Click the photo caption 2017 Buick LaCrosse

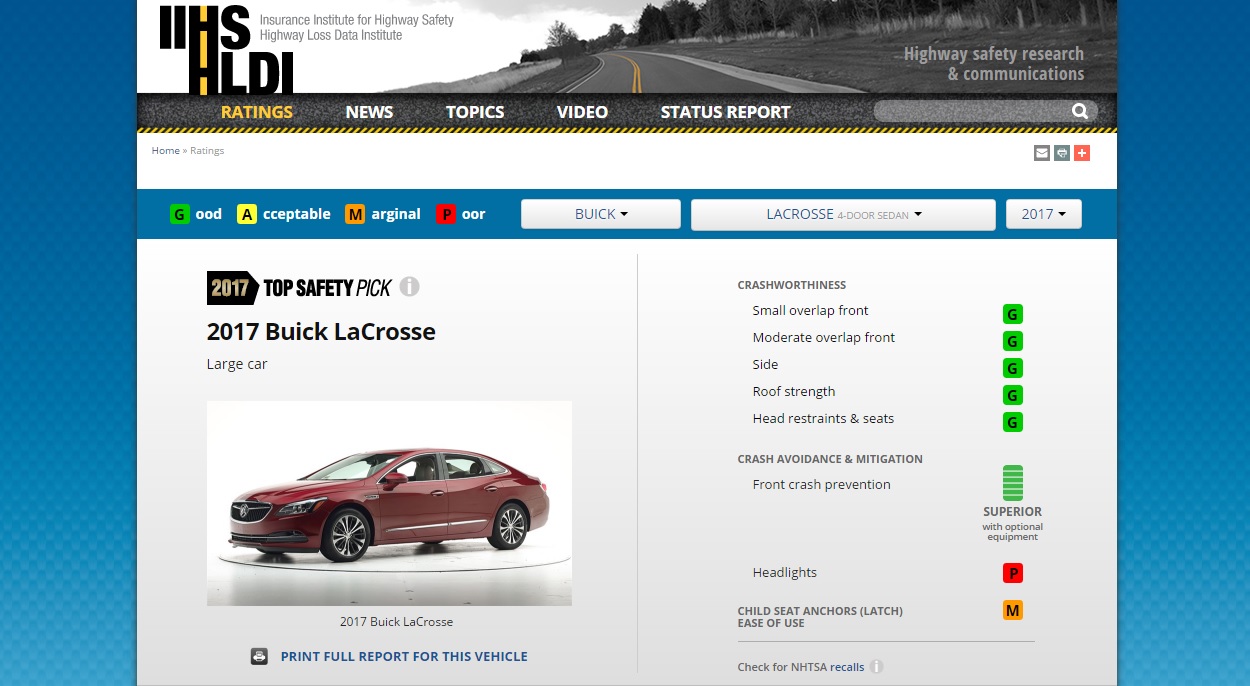pos(396,622)
